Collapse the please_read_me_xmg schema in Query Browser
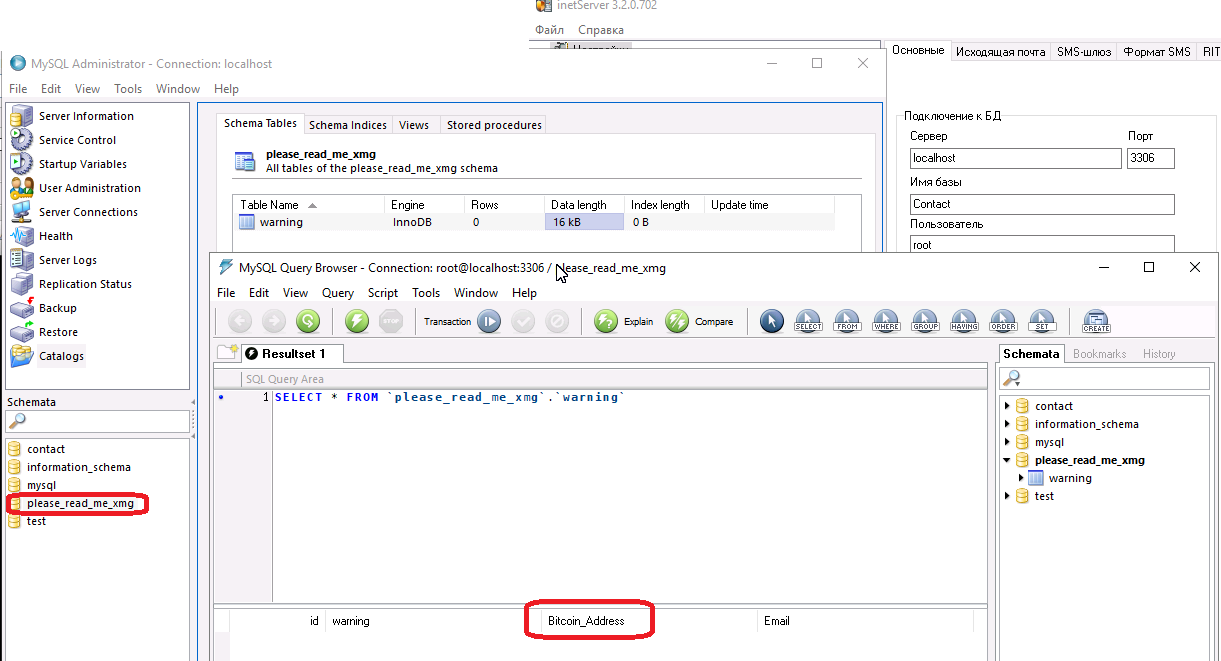This screenshot has width=1221, height=661. point(1007,460)
